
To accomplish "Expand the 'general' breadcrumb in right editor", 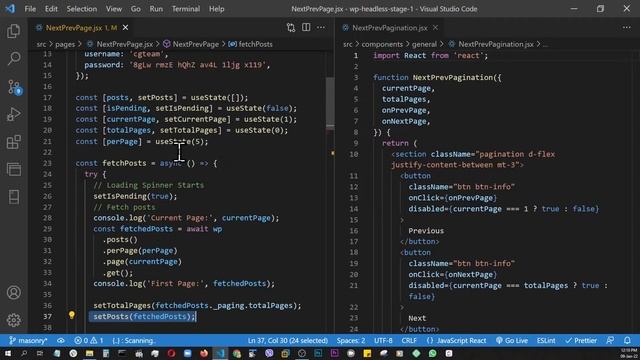I will 424,44.
